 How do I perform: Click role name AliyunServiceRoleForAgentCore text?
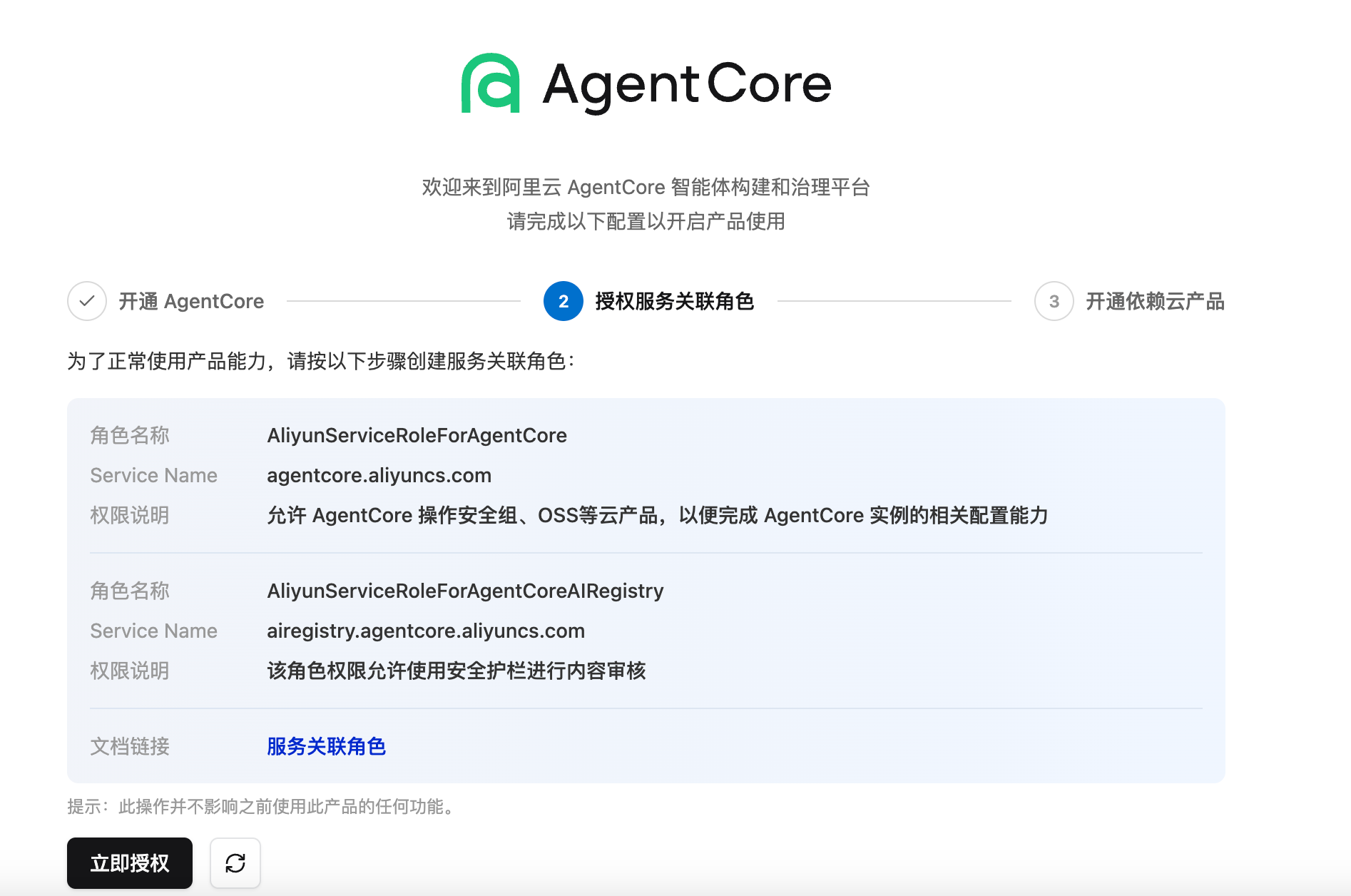(x=417, y=435)
